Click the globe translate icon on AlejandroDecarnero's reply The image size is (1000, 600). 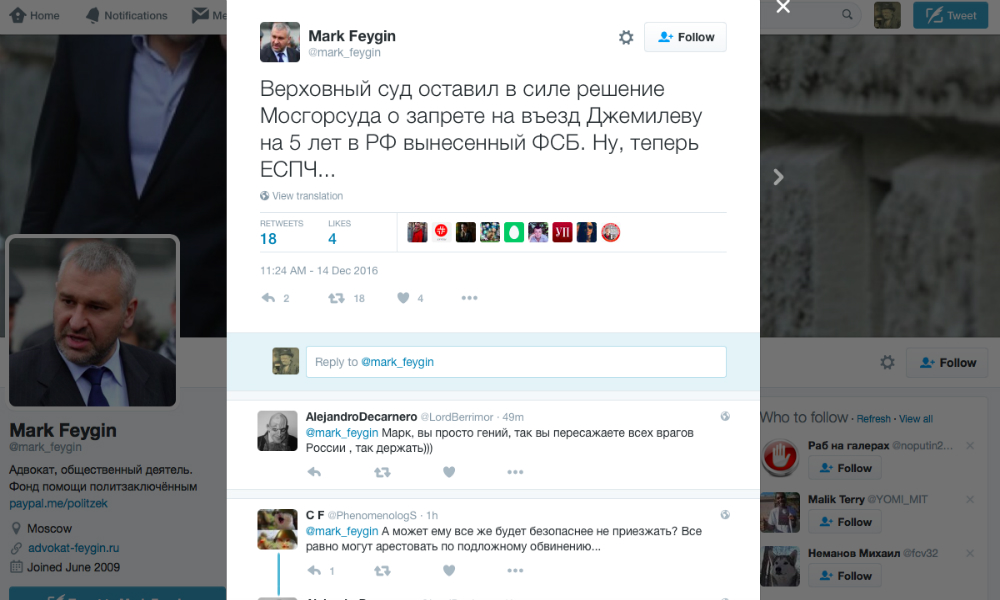[x=725, y=416]
